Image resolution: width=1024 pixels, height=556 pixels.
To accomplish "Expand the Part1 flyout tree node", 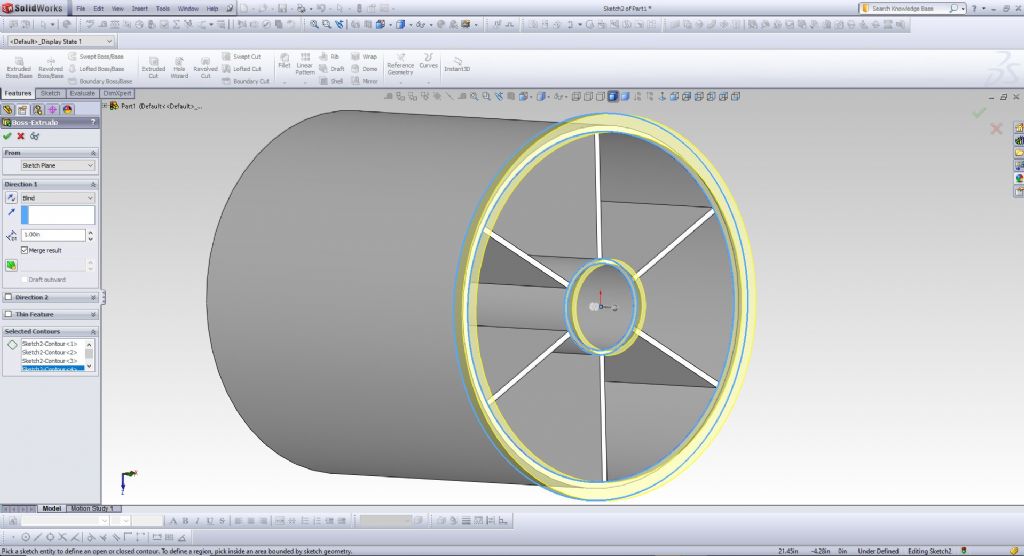I will point(105,106).
